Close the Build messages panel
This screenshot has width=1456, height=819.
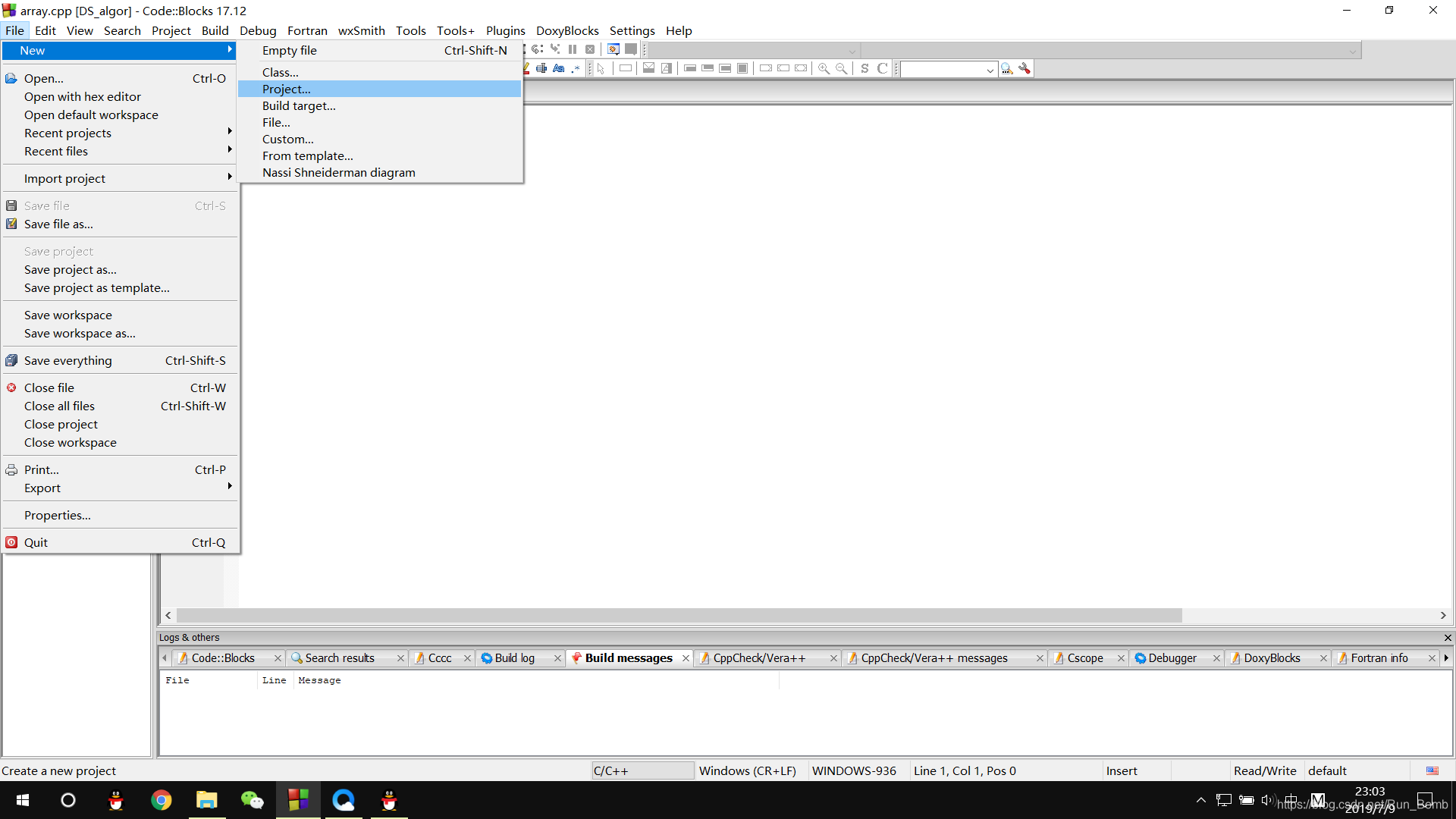(685, 658)
